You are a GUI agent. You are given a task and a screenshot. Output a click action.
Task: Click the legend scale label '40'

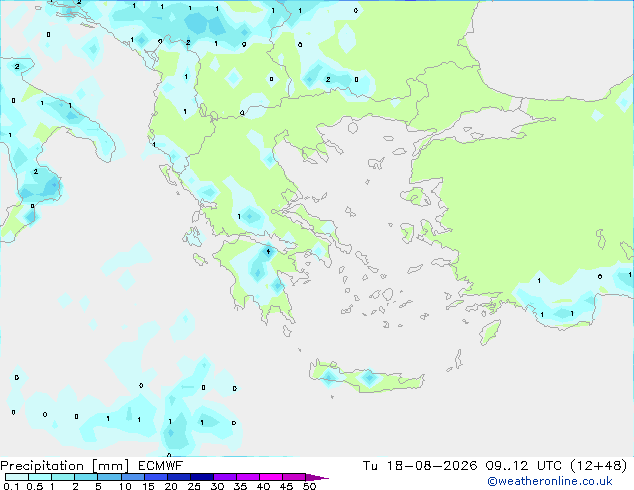pos(263,486)
